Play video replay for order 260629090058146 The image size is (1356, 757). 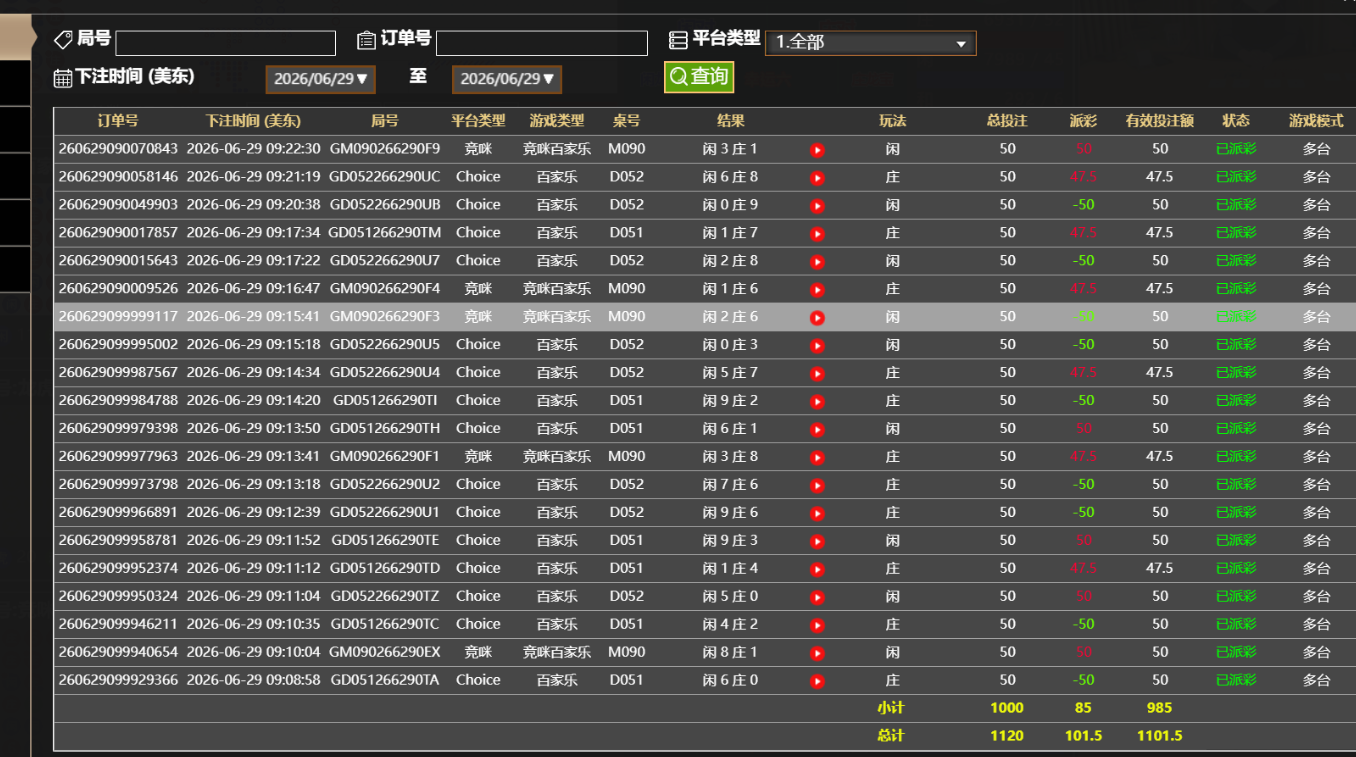817,178
